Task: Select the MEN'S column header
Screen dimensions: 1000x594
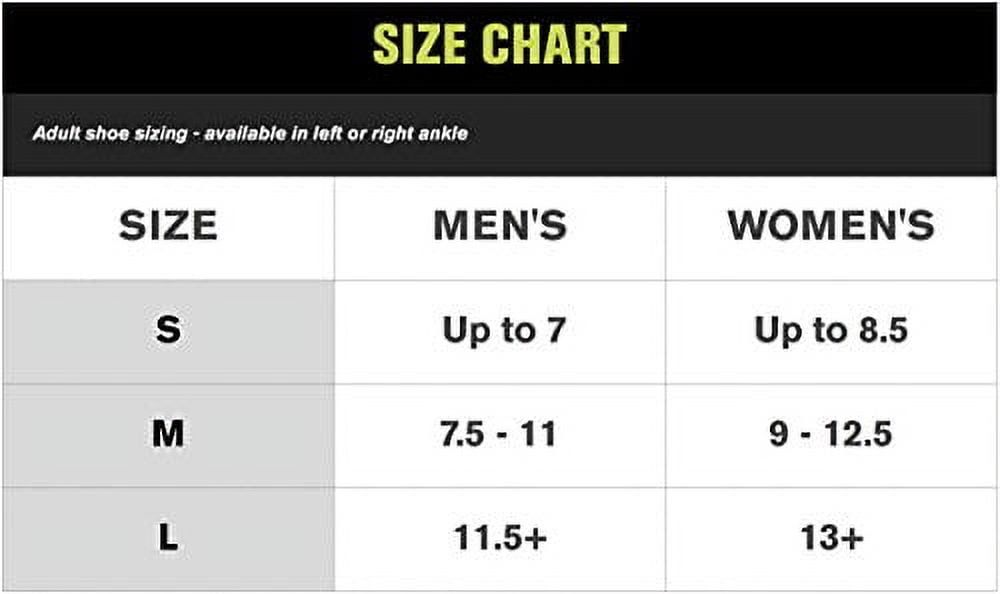Action: pos(500,226)
